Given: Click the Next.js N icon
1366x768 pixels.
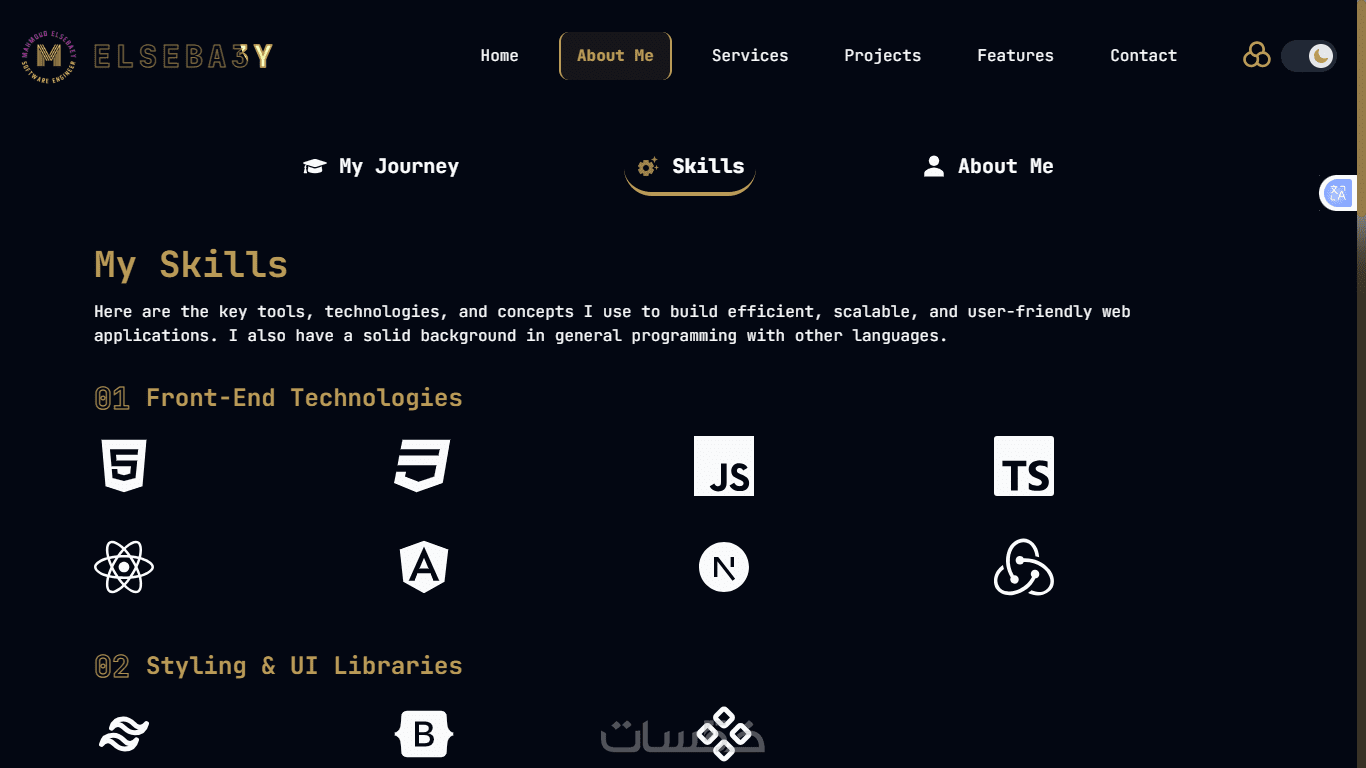Looking at the screenshot, I should [x=724, y=567].
